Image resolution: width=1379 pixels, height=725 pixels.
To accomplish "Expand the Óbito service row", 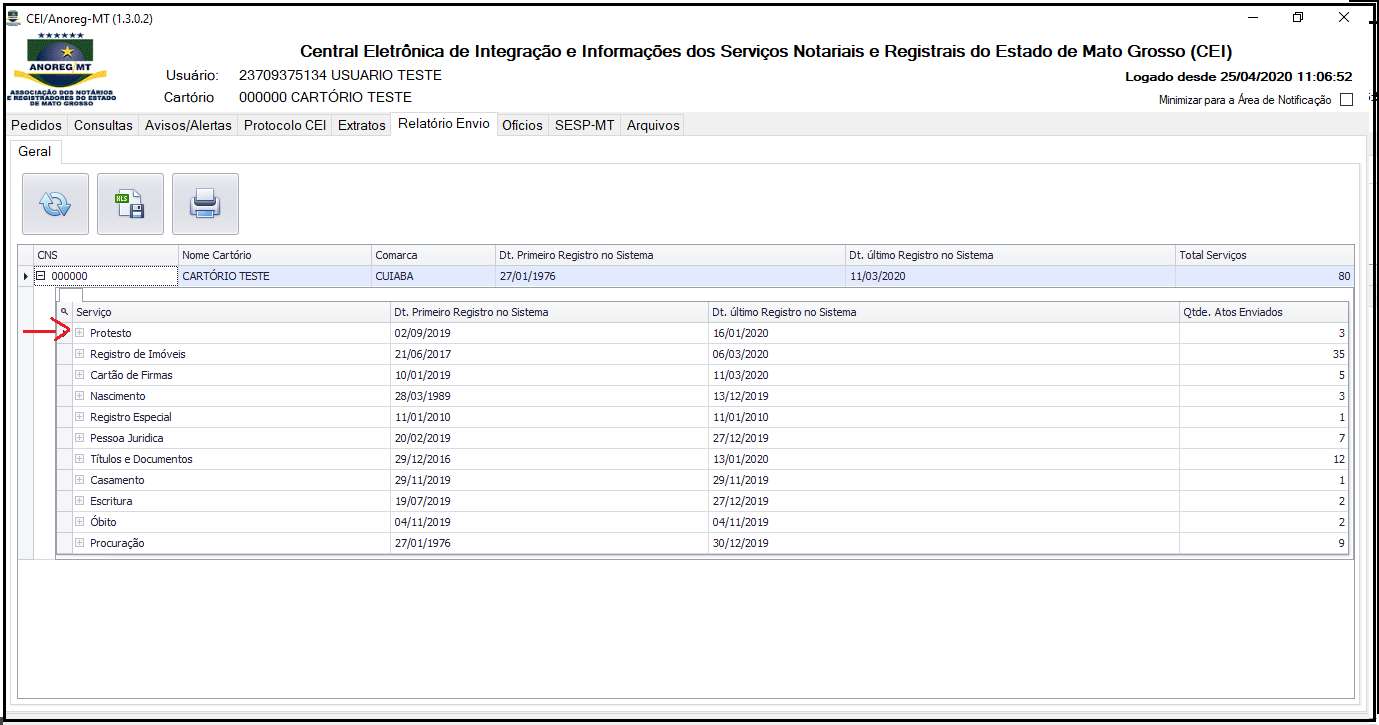I will tap(80, 522).
